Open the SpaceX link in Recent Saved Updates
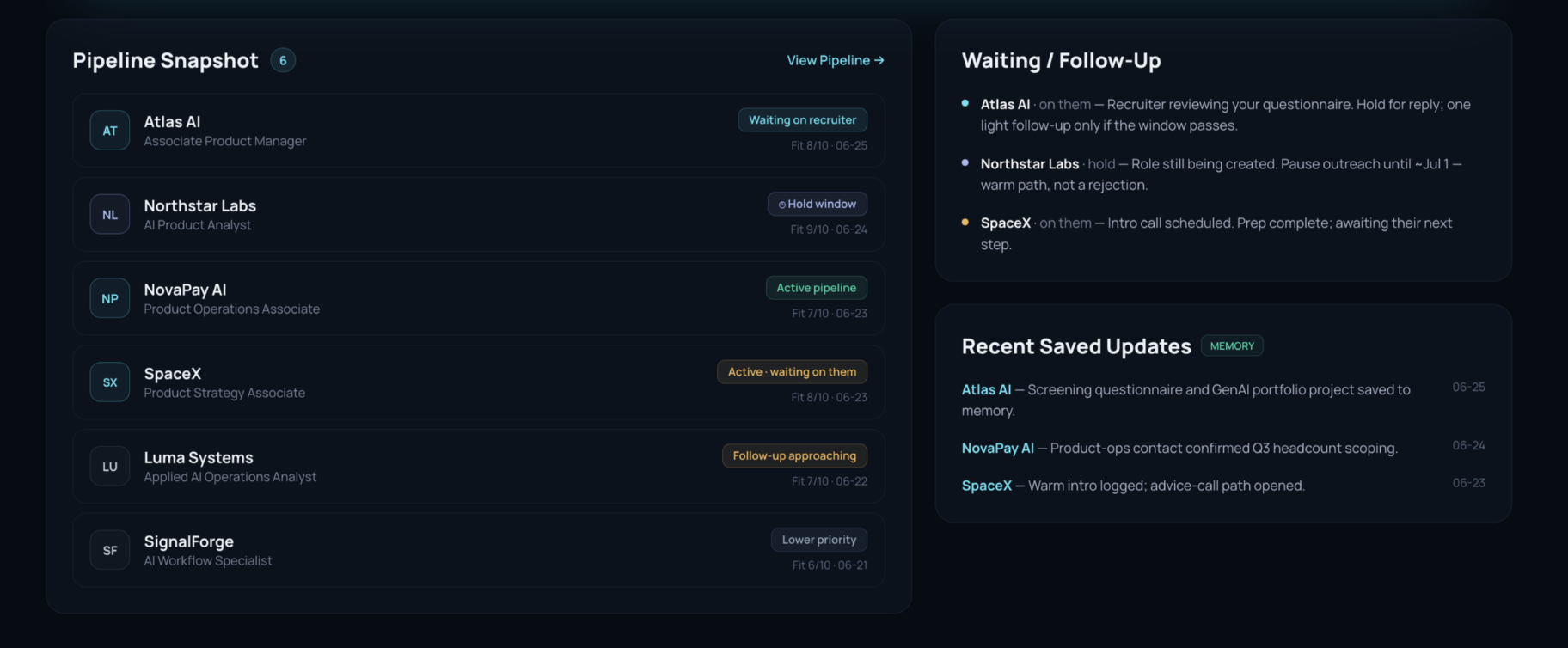Image resolution: width=1568 pixels, height=648 pixels. (x=987, y=486)
